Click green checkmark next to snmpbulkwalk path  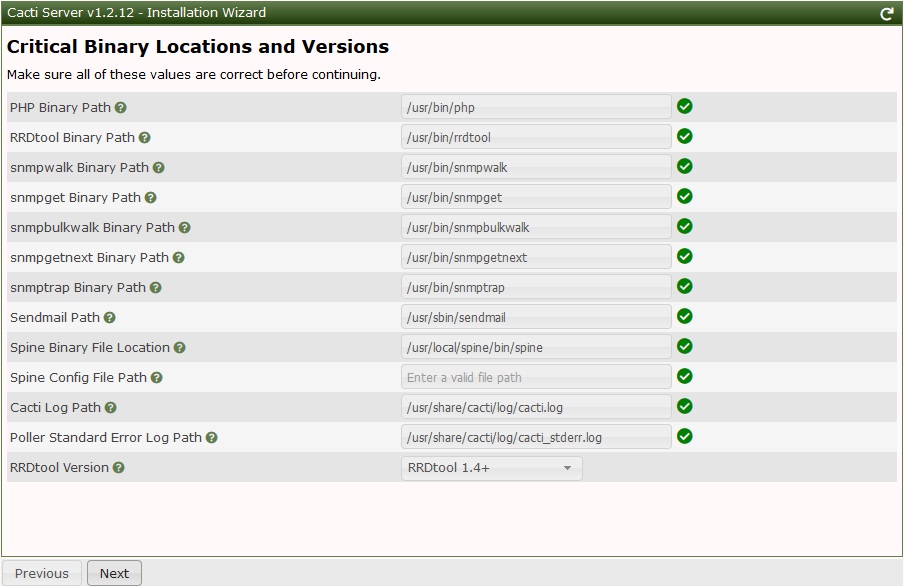(x=684, y=226)
